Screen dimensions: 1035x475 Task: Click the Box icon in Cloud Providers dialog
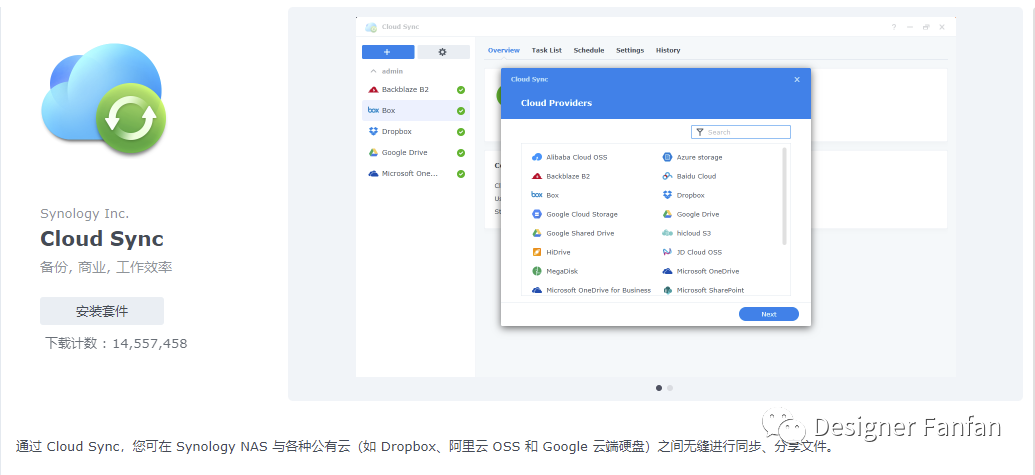[x=537, y=195]
